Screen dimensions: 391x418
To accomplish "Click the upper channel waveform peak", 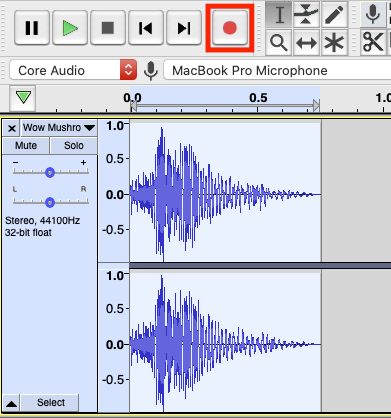I will (x=162, y=132).
